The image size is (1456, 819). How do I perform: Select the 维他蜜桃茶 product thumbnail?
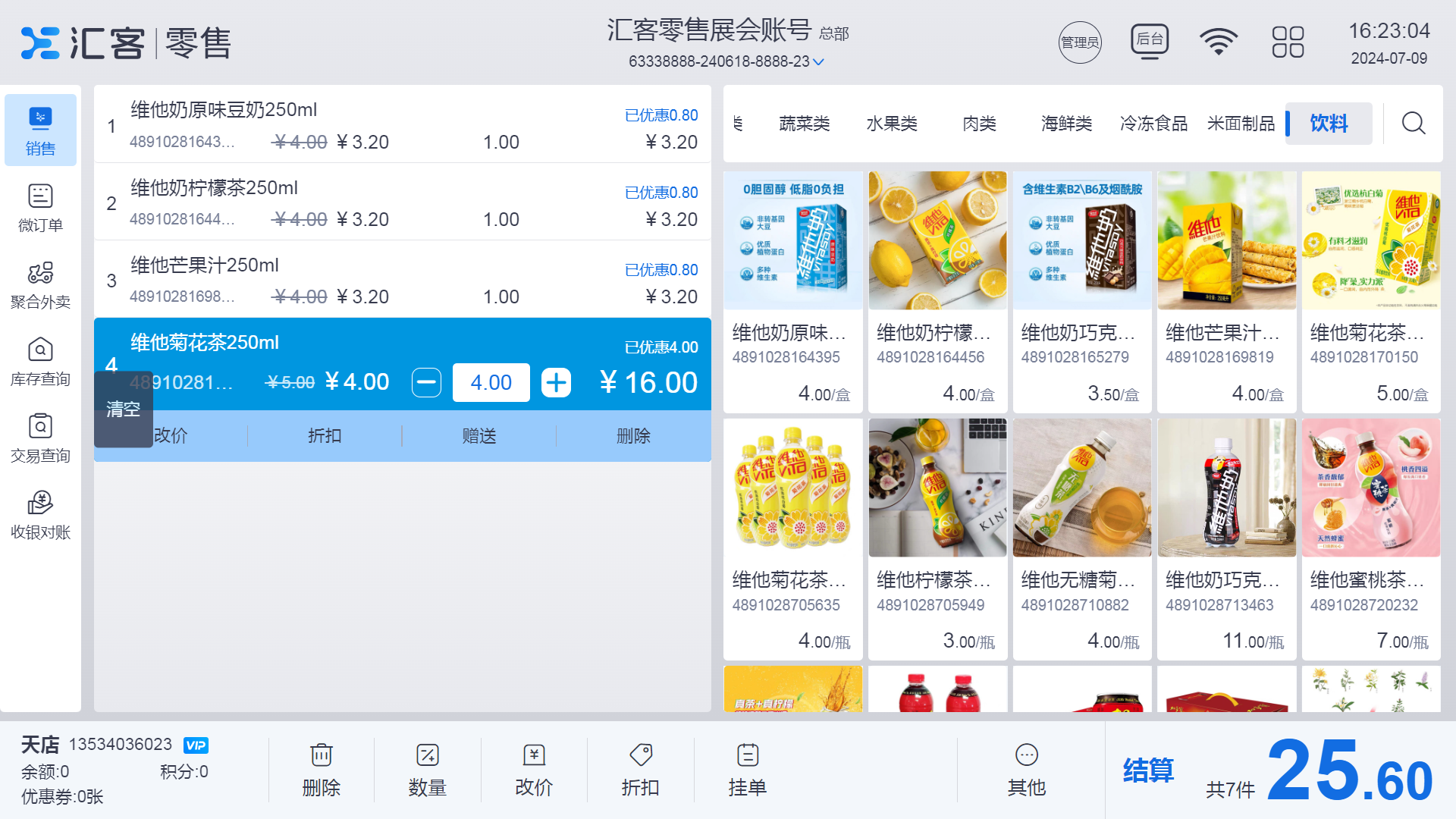[x=1370, y=488]
